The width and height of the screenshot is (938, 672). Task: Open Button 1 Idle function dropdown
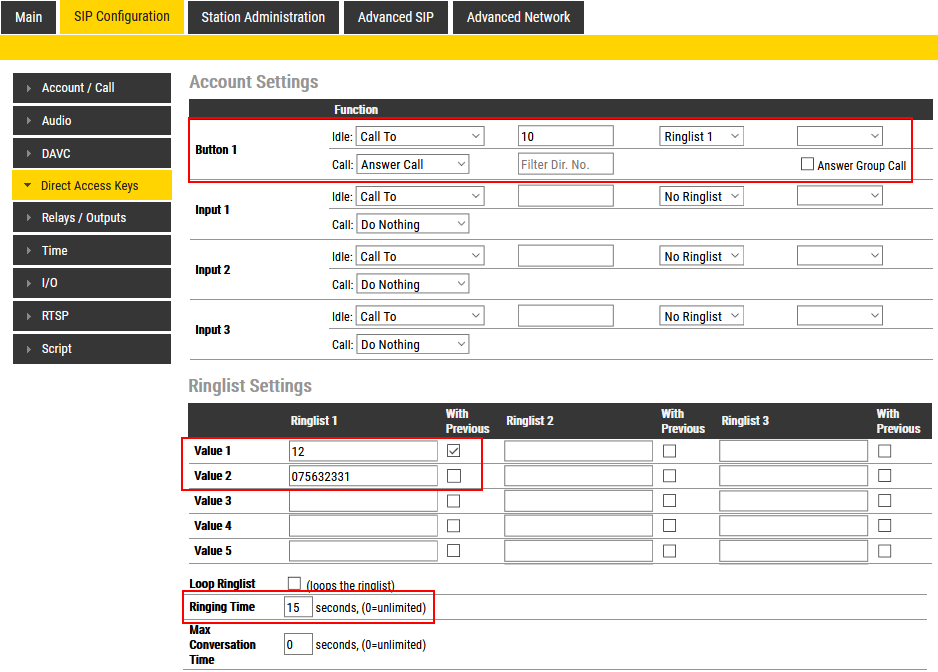(419, 136)
